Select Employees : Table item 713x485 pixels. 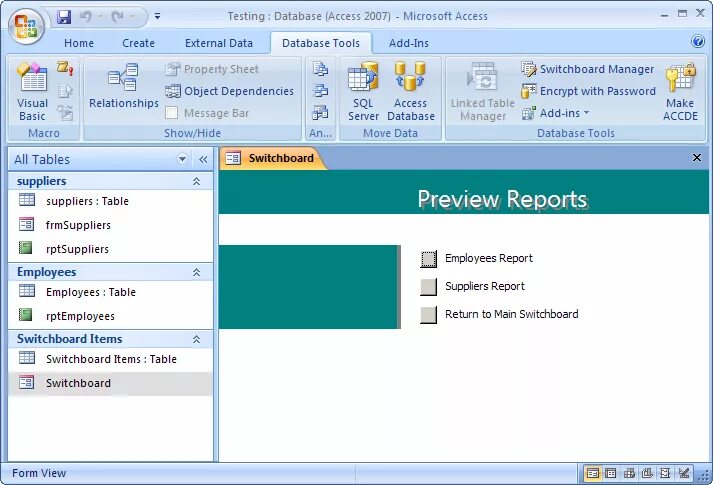(x=110, y=292)
